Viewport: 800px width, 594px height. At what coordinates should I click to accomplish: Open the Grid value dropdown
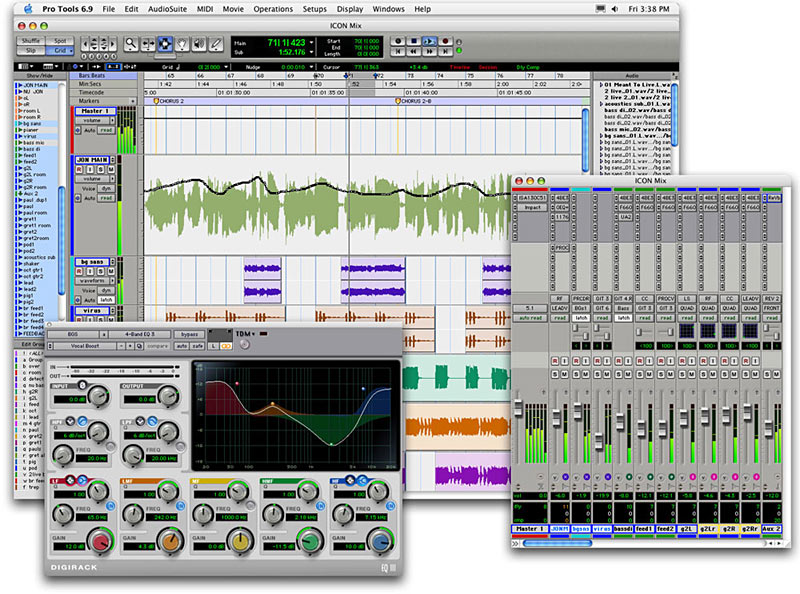click(x=226, y=67)
